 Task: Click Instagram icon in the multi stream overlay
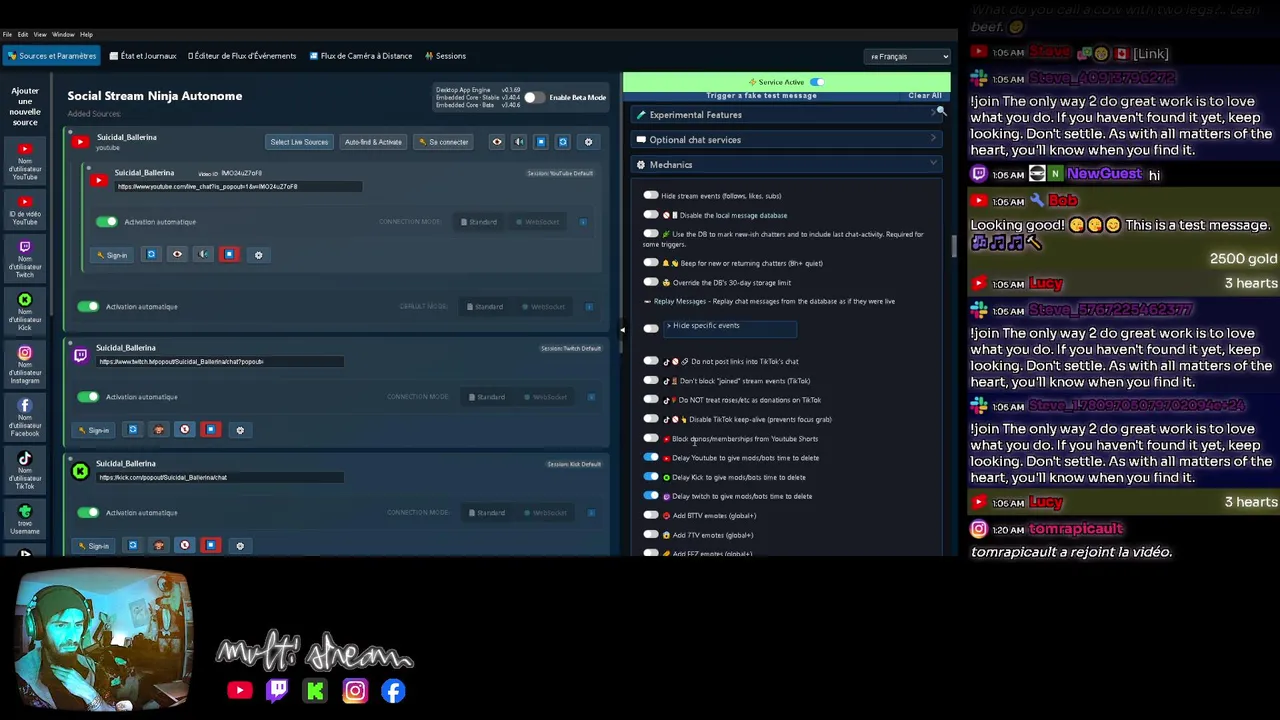[x=355, y=690]
